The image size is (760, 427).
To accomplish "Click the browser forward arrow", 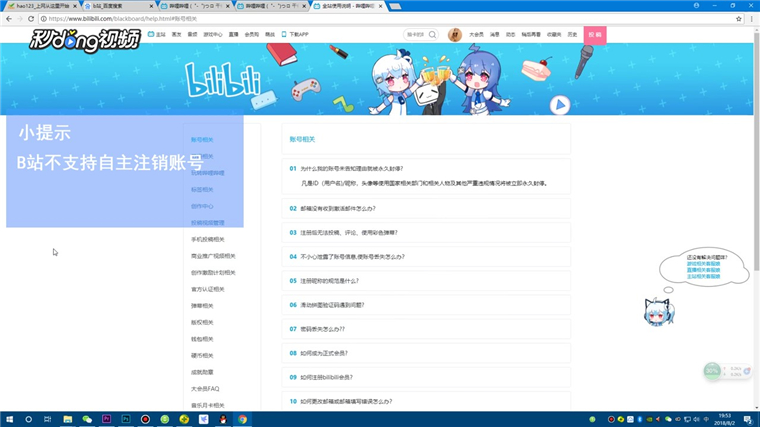I will click(x=20, y=19).
